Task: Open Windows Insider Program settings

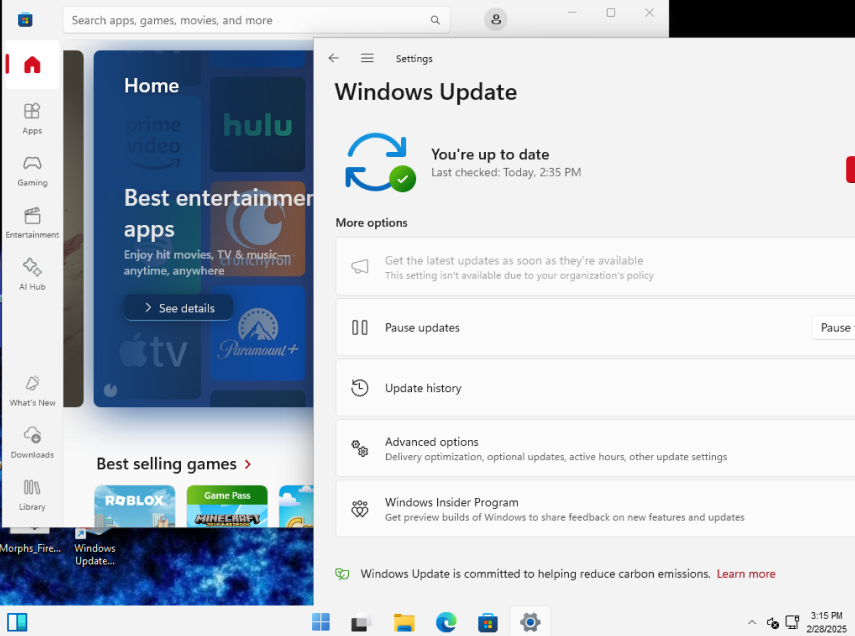Action: [x=595, y=509]
